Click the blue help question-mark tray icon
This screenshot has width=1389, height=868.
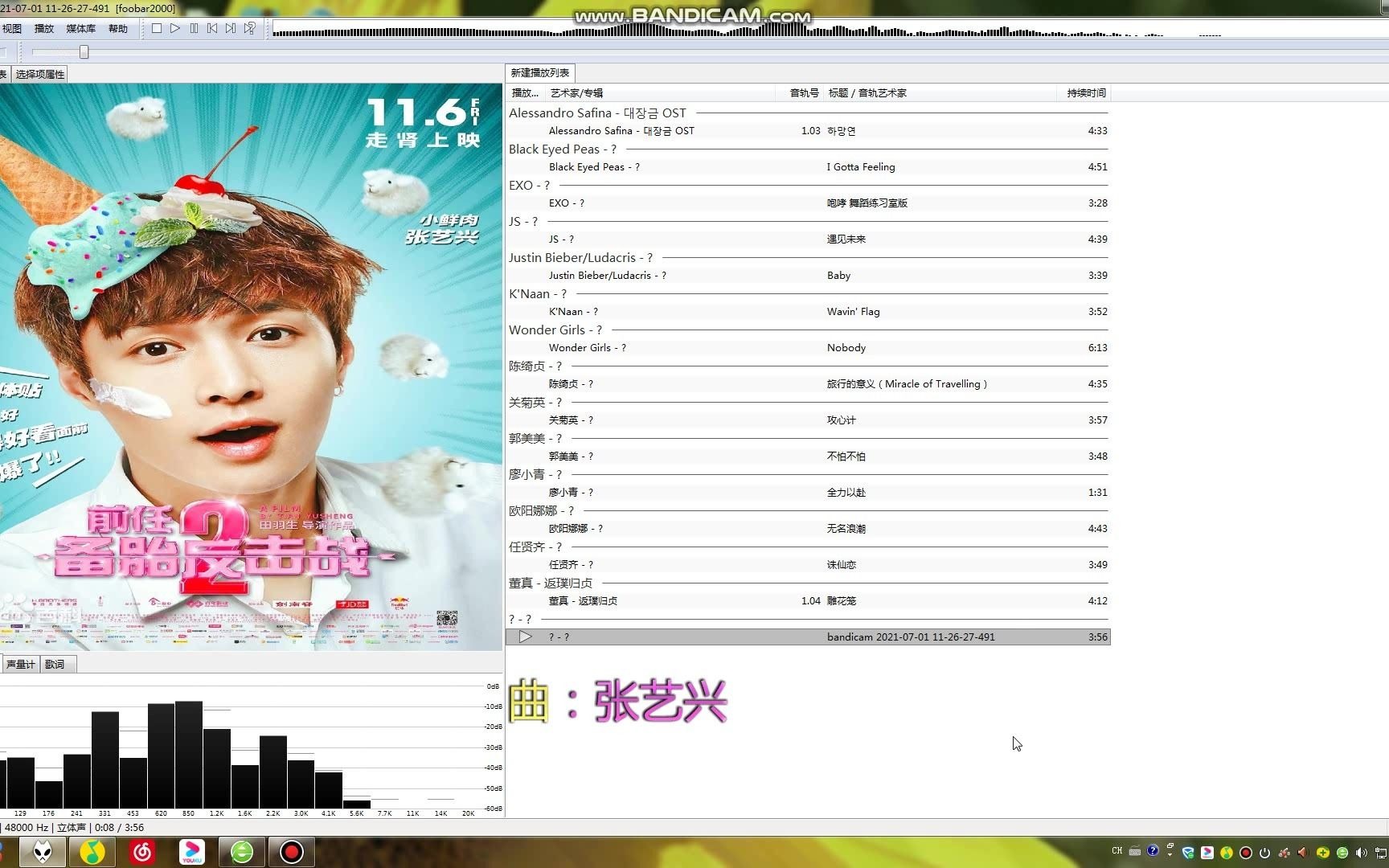coord(1153,850)
